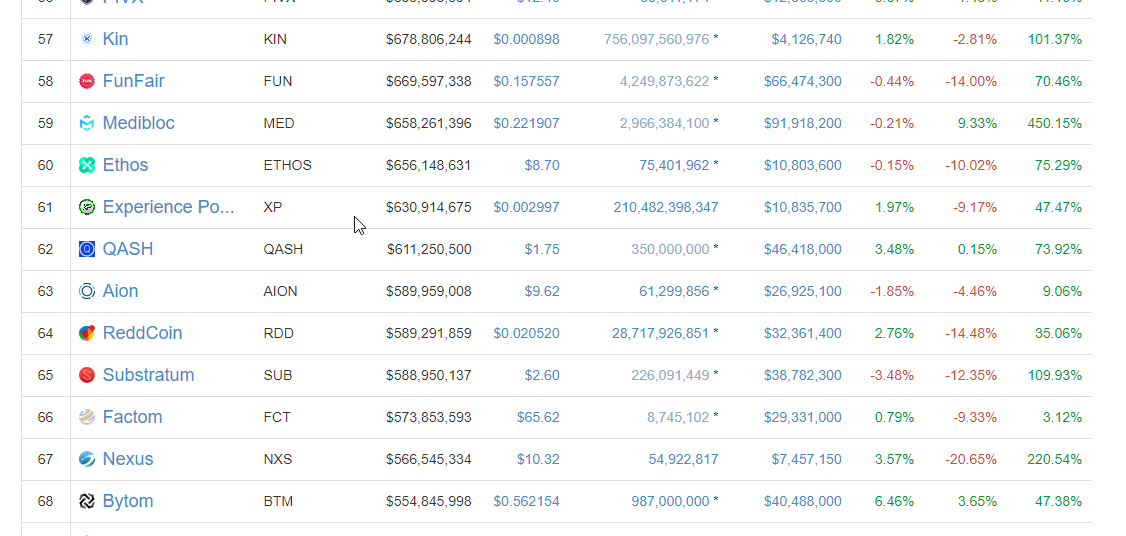The image size is (1126, 536).
Task: Click Ethos price $8.70
Action: [x=542, y=166]
